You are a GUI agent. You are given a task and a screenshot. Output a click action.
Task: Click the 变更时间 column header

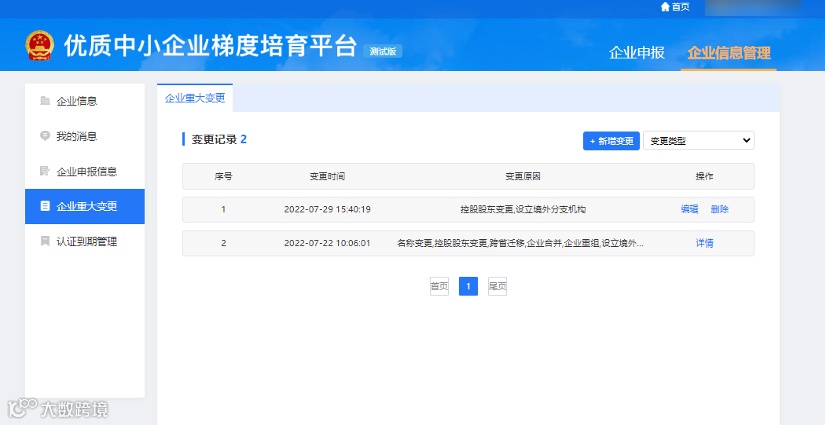[327, 176]
